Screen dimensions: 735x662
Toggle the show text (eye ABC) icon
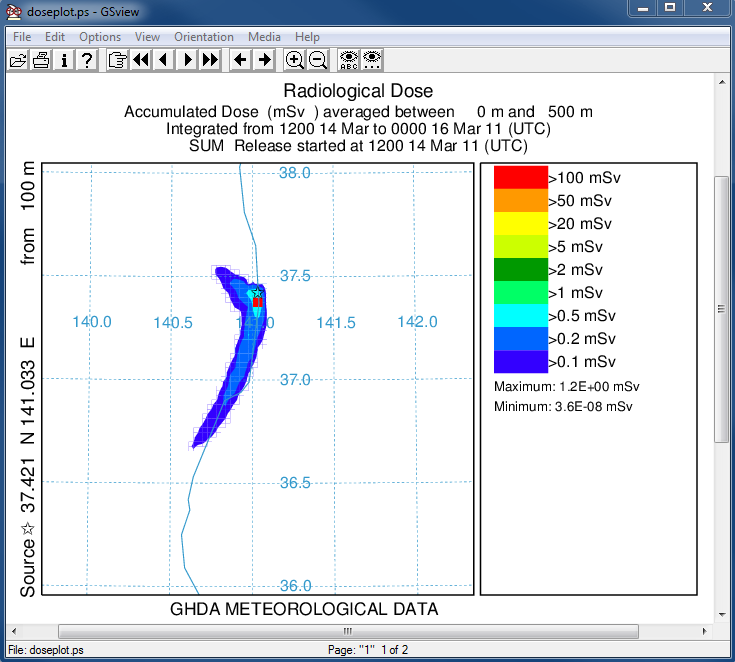click(348, 60)
